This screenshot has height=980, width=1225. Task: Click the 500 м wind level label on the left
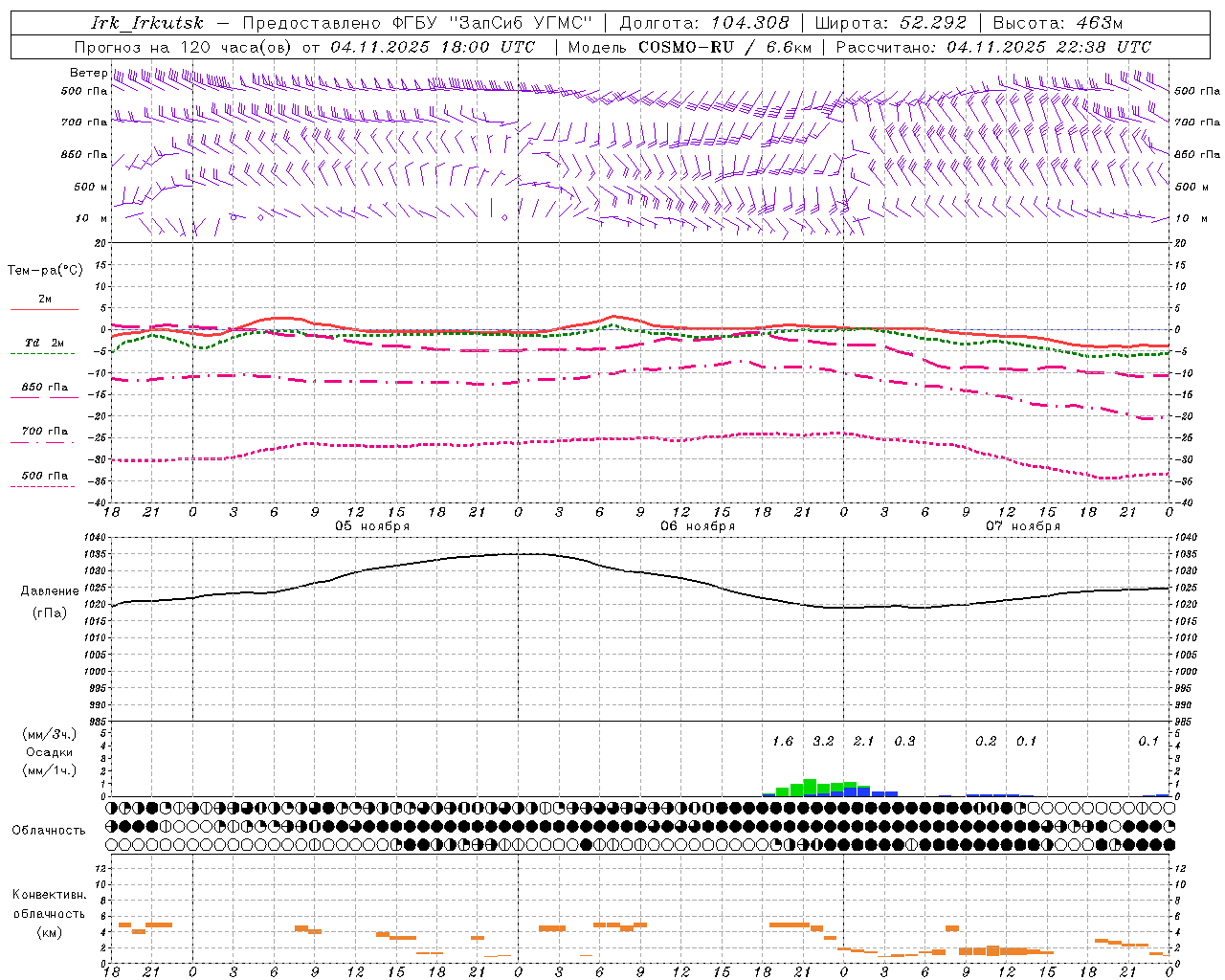(x=91, y=187)
